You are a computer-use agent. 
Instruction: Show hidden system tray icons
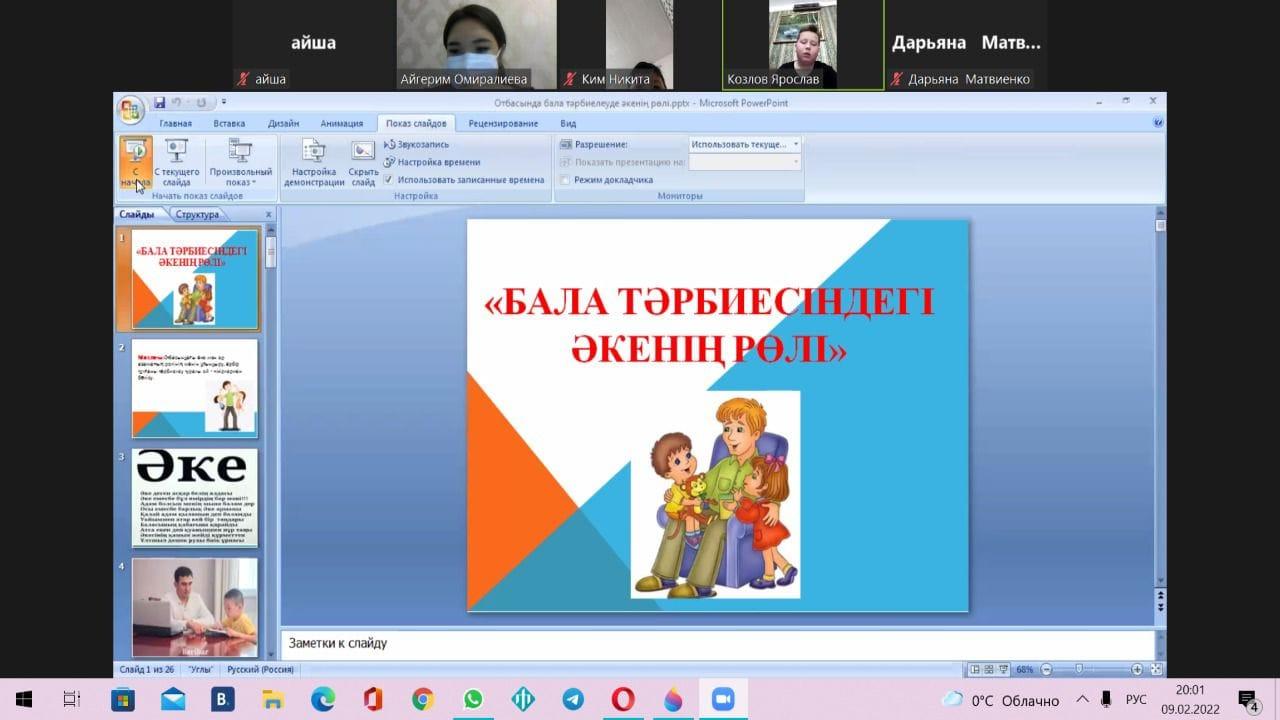1082,699
